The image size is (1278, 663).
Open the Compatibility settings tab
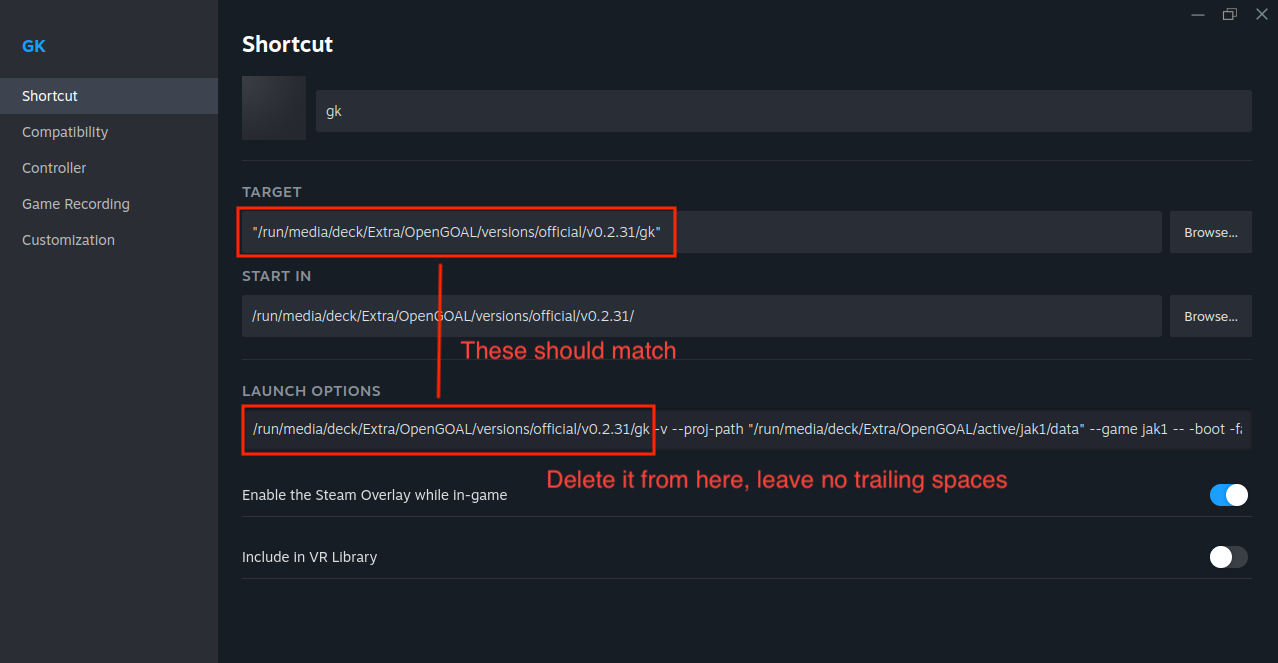(65, 132)
